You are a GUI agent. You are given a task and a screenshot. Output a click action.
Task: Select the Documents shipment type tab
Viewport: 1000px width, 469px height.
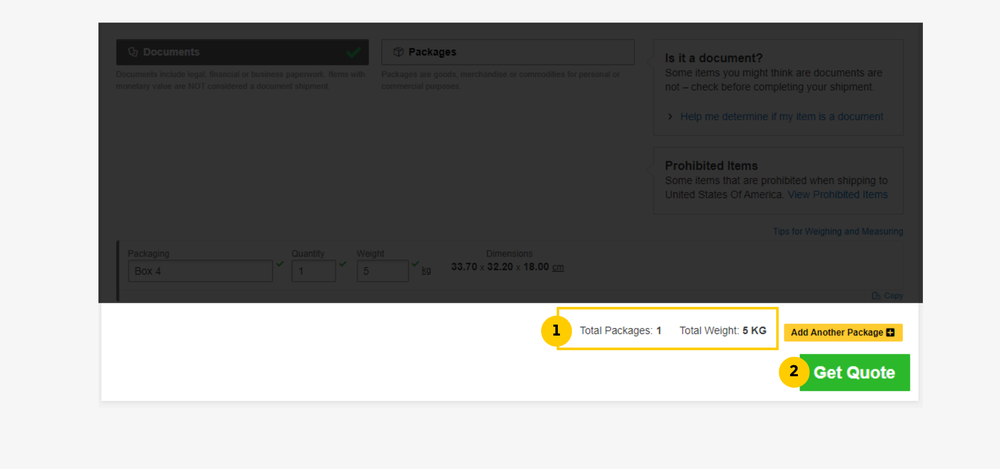pos(242,52)
